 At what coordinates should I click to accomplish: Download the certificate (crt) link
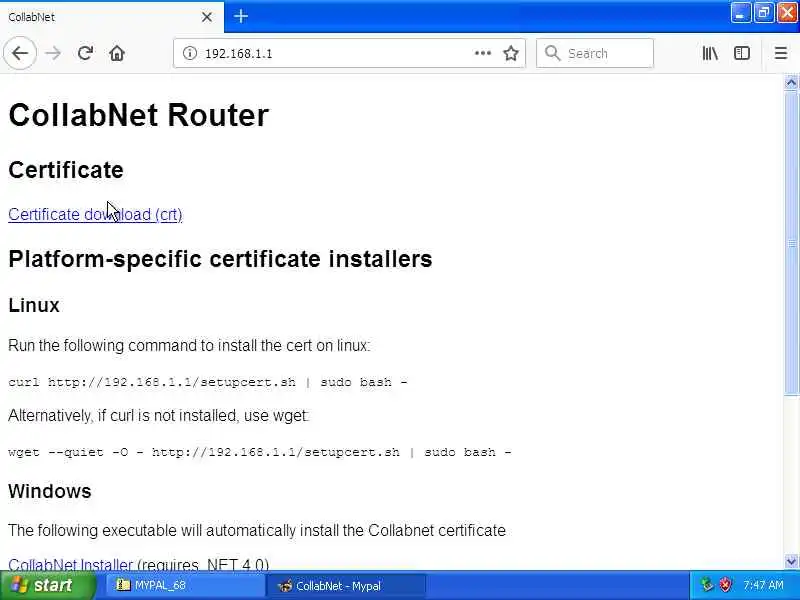click(x=95, y=214)
